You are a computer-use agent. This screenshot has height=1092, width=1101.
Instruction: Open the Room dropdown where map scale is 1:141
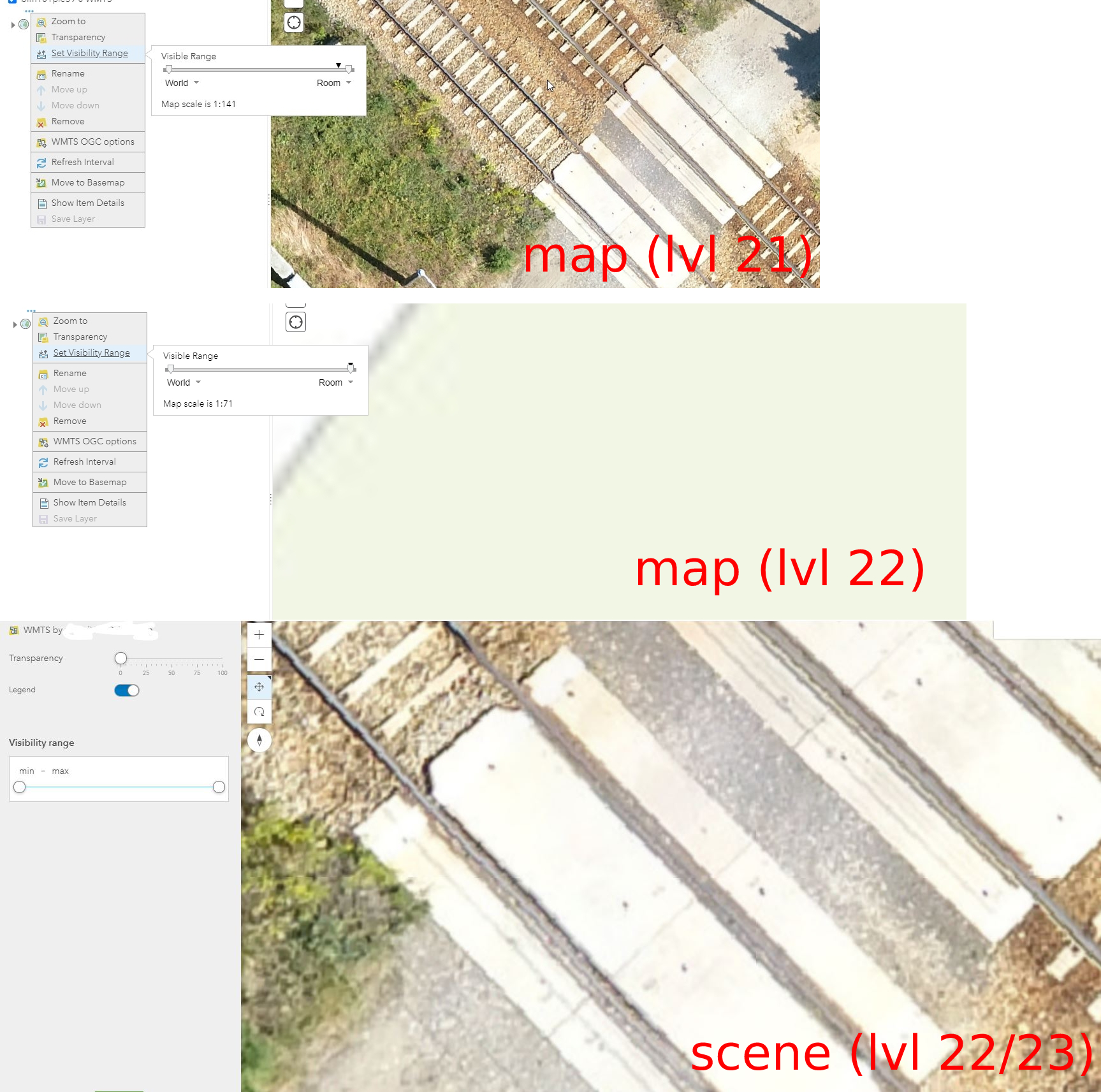(x=334, y=83)
